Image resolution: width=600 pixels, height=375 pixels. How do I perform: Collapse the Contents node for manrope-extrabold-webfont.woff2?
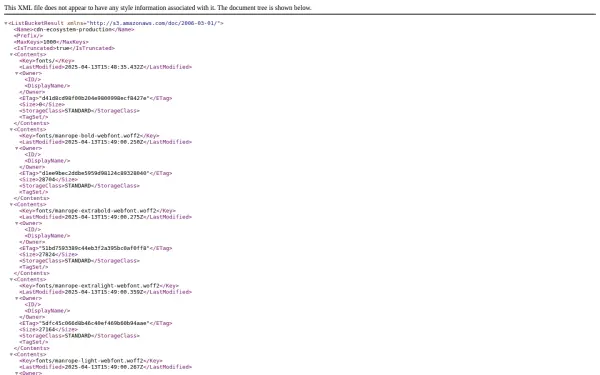(11, 205)
